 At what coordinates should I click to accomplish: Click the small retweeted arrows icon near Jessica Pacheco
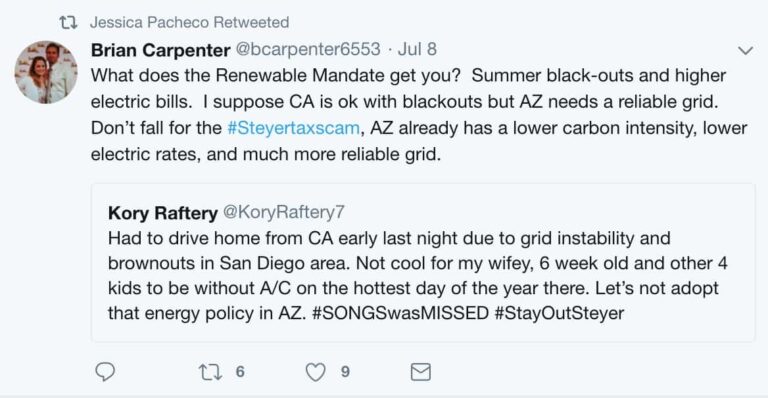pyautogui.click(x=68, y=23)
